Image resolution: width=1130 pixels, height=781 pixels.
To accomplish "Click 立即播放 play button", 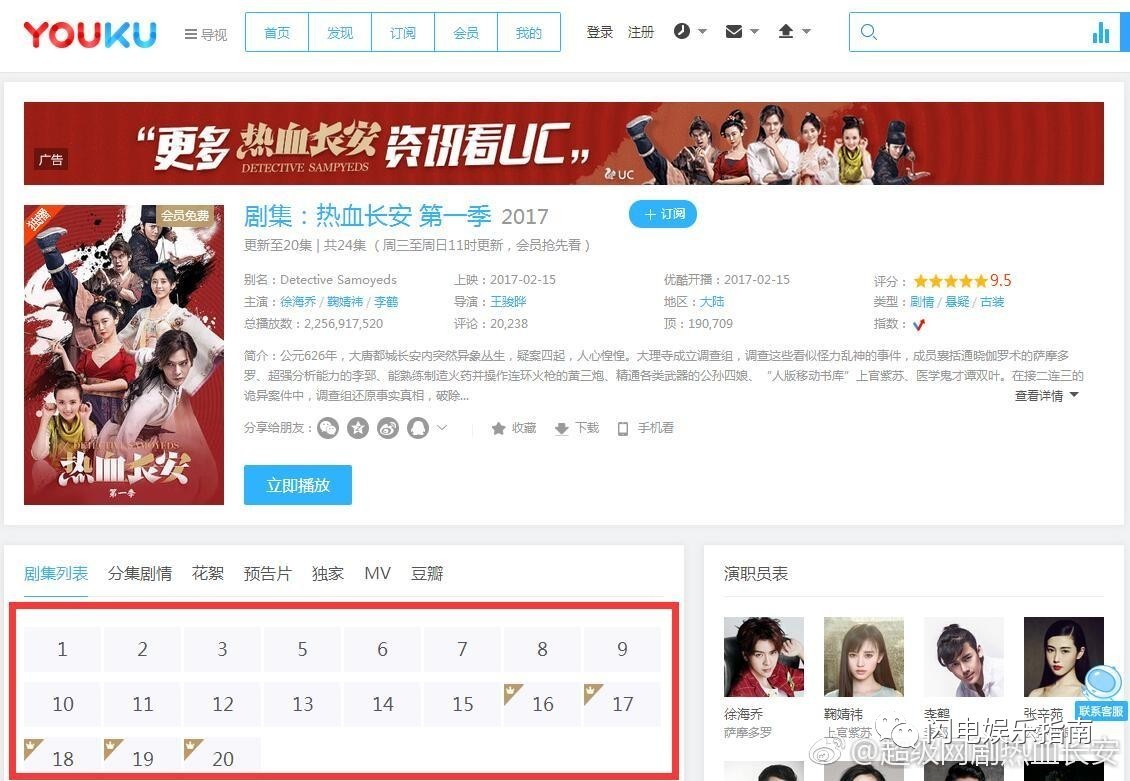I will point(298,485).
